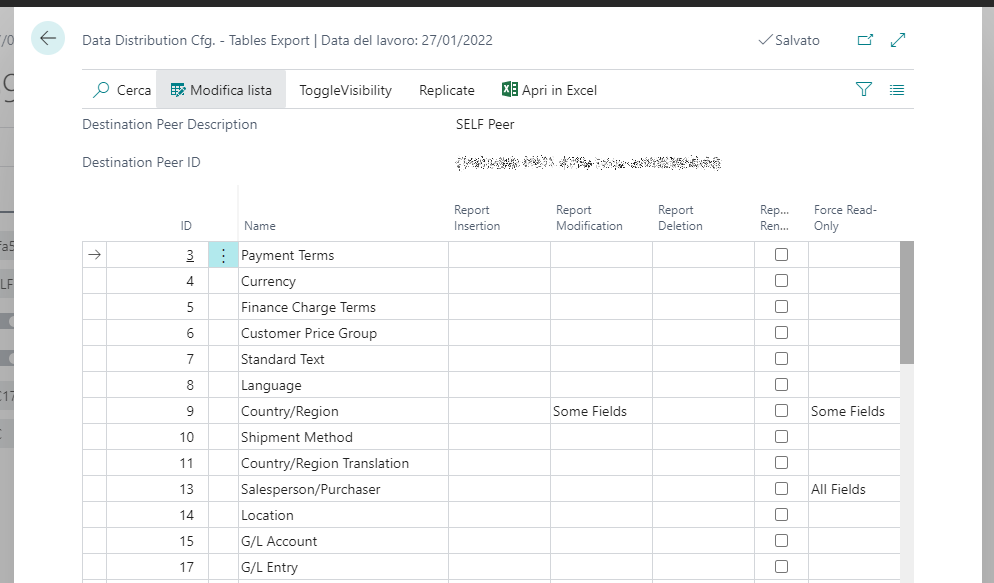
Task: Open in Excel via Apri in Excel
Action: point(549,90)
